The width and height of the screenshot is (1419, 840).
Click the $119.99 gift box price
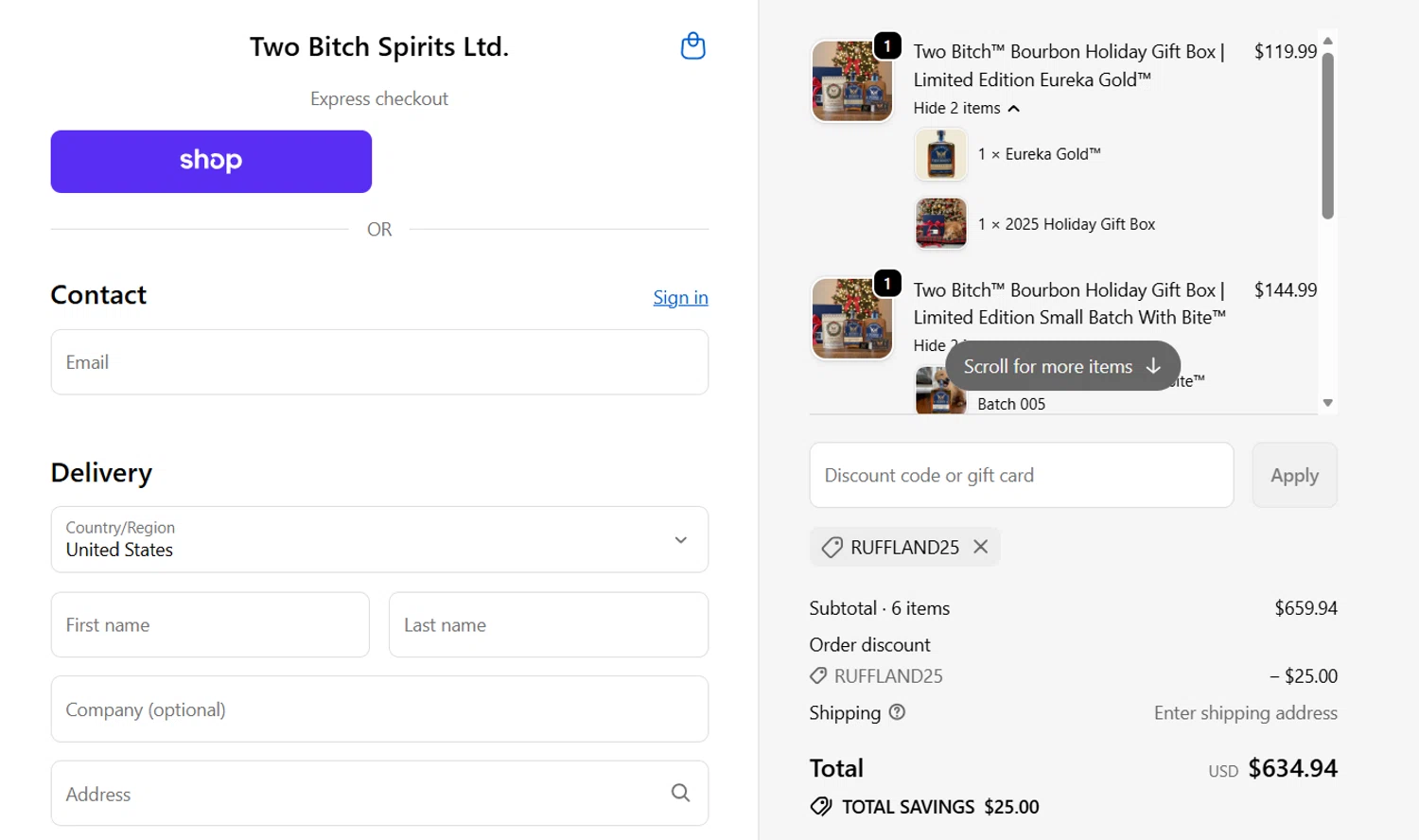pyautogui.click(x=1286, y=52)
